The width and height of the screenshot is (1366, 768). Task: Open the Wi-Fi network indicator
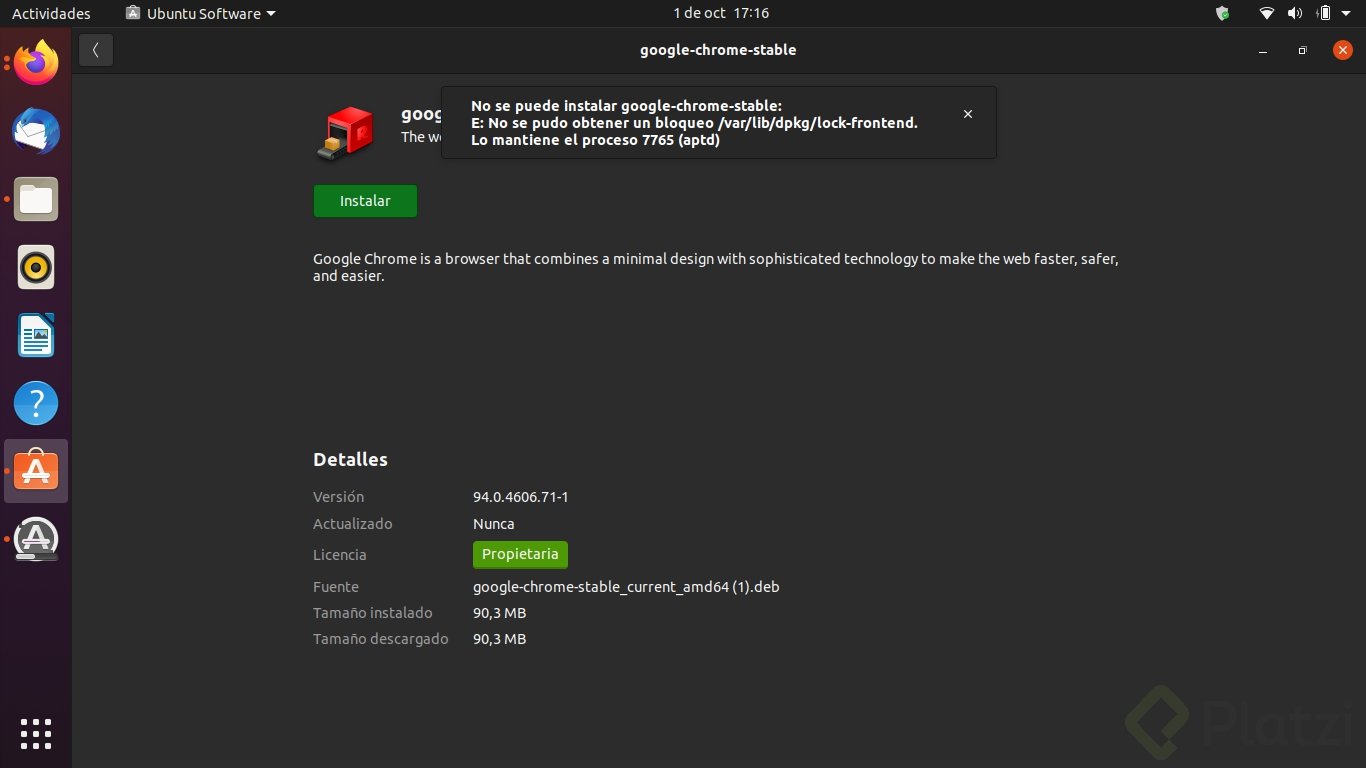pyautogui.click(x=1267, y=13)
